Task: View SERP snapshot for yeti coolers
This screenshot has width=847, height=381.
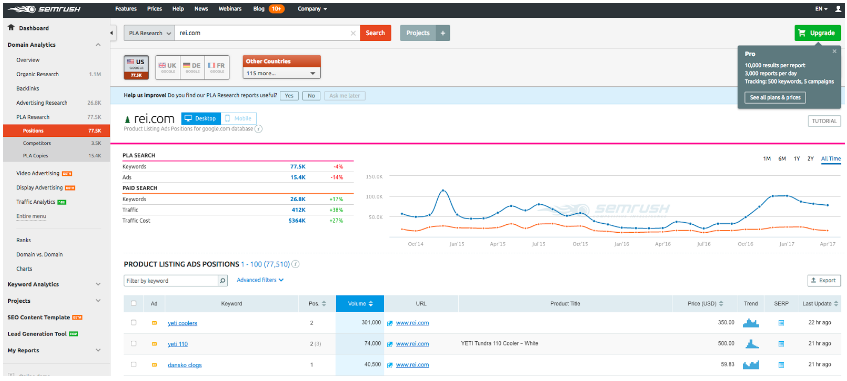Action: (780, 323)
